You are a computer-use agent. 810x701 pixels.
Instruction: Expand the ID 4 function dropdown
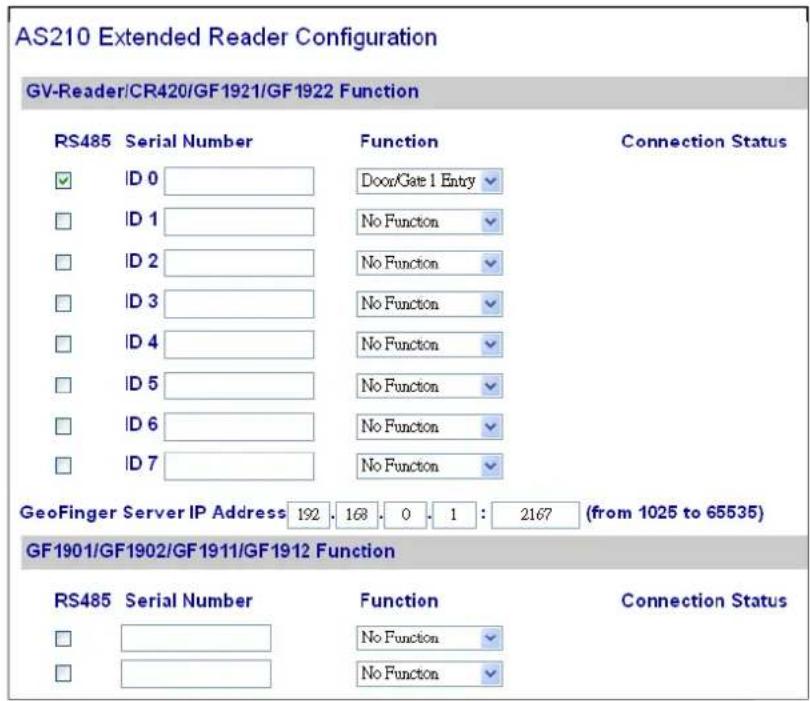(429, 345)
